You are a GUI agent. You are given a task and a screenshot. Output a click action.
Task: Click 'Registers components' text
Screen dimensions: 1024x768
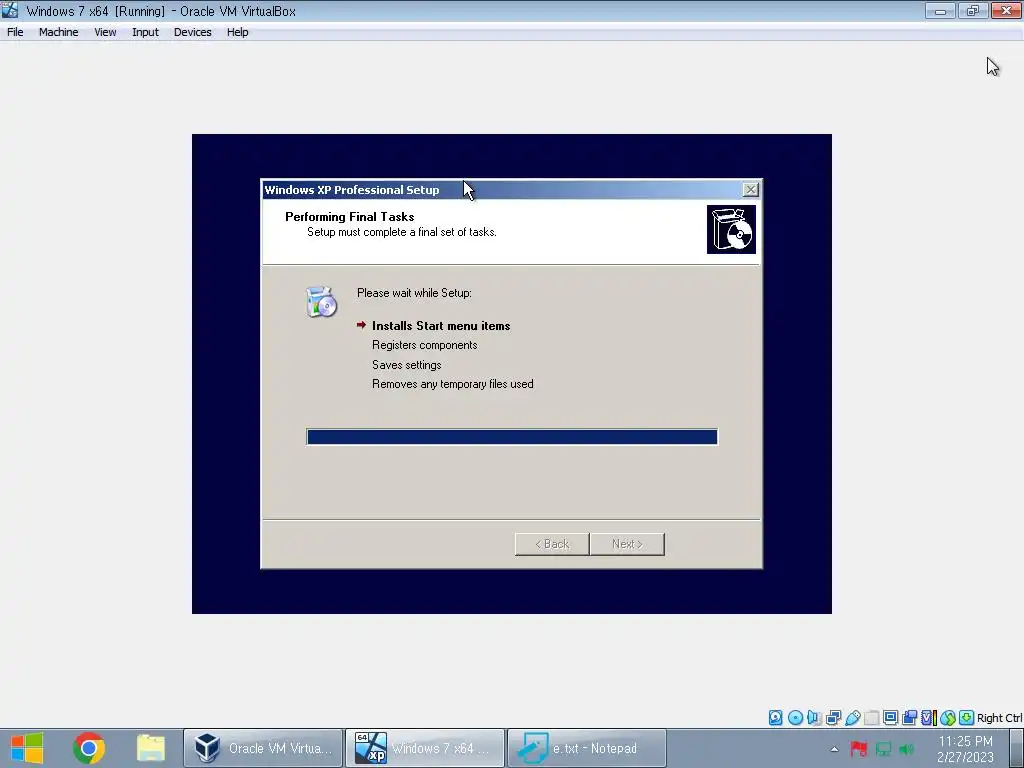pyautogui.click(x=424, y=345)
